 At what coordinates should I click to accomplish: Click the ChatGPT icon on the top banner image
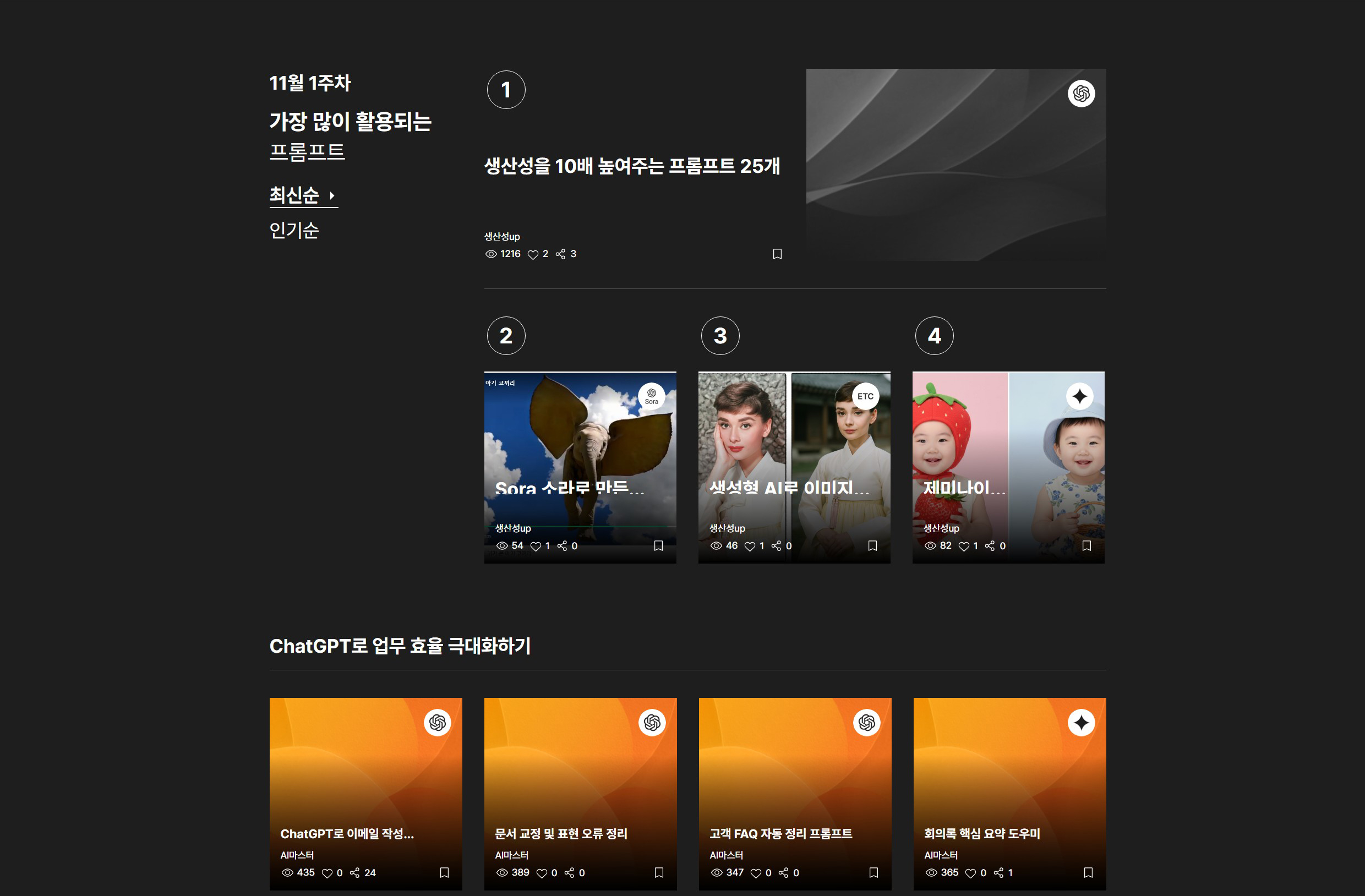tap(1081, 94)
